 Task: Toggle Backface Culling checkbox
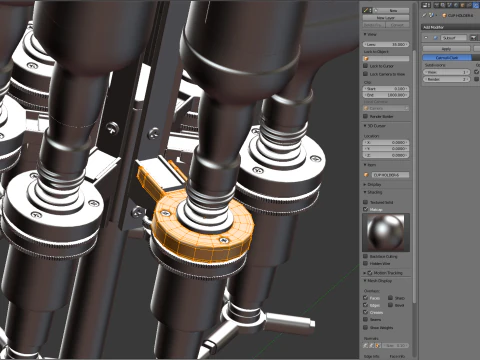[x=366, y=256]
